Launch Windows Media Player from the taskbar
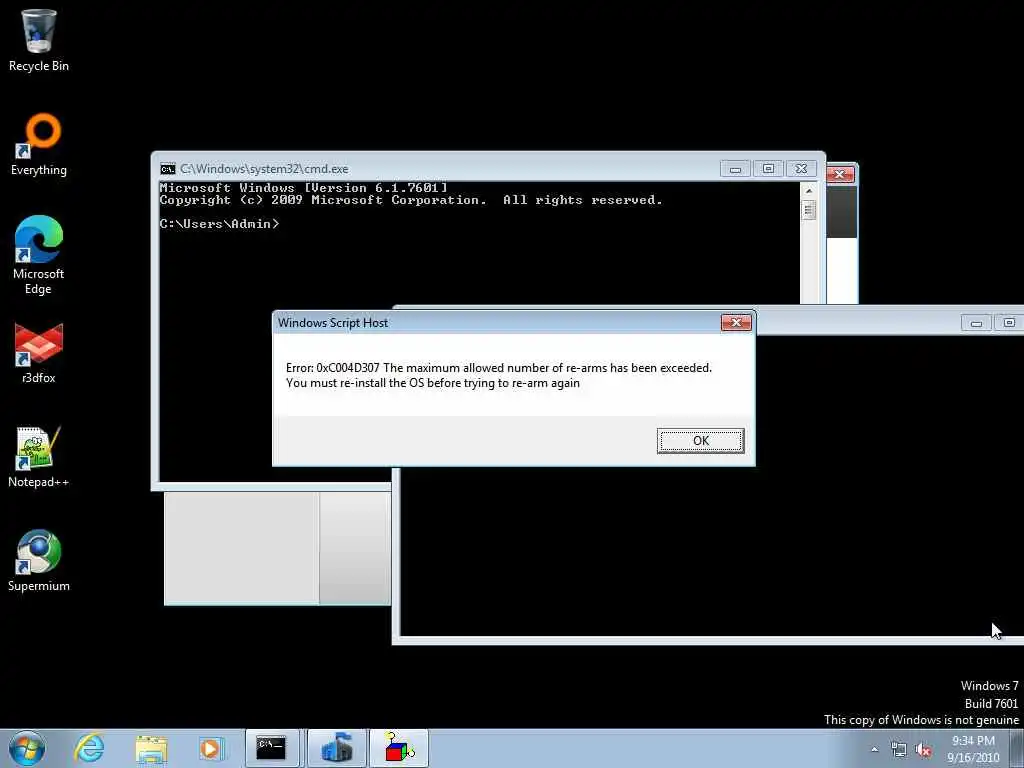This screenshot has width=1024, height=768. point(211,748)
